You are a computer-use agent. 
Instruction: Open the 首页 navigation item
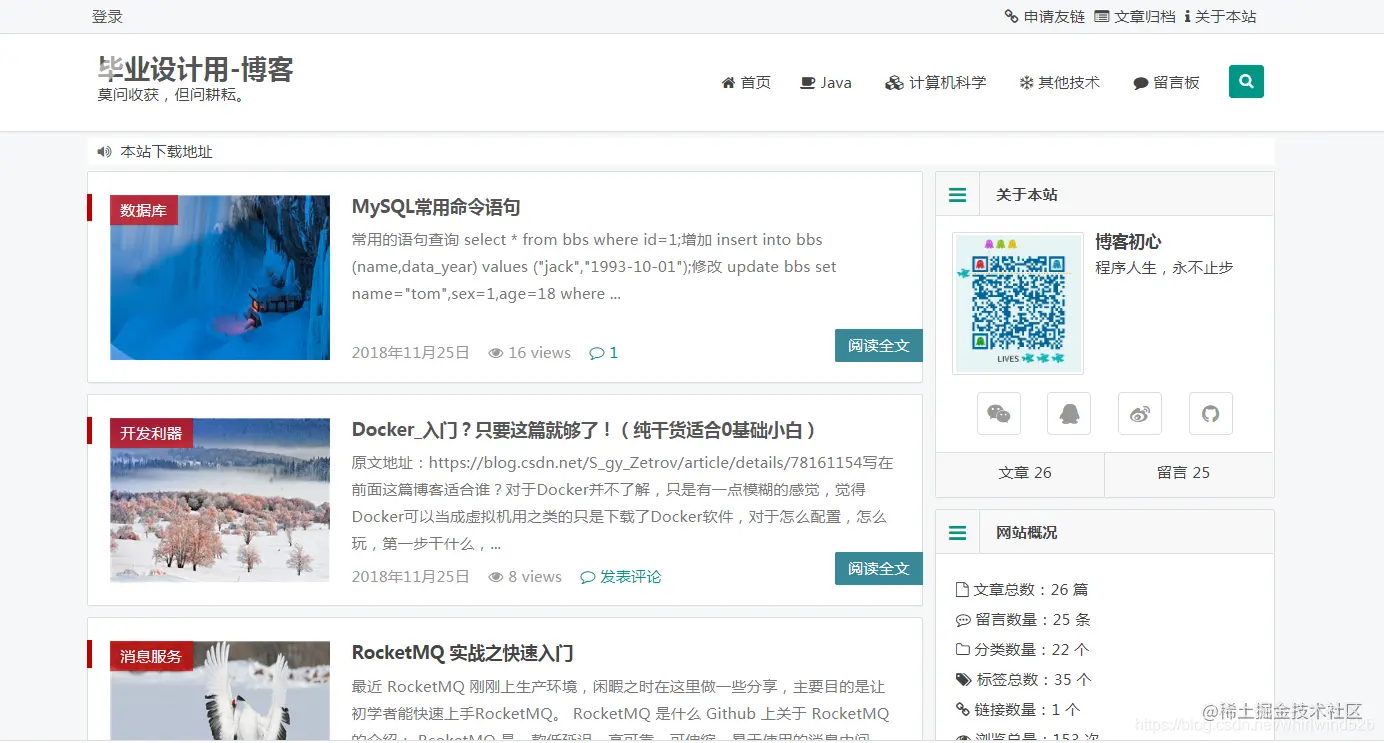(746, 83)
